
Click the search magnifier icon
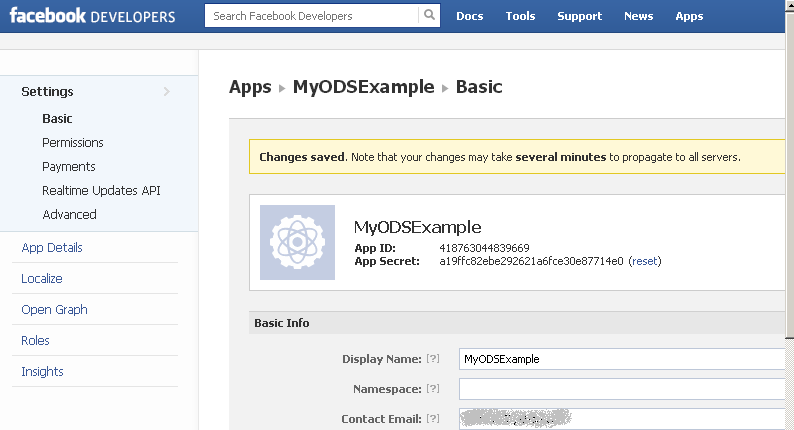point(429,16)
